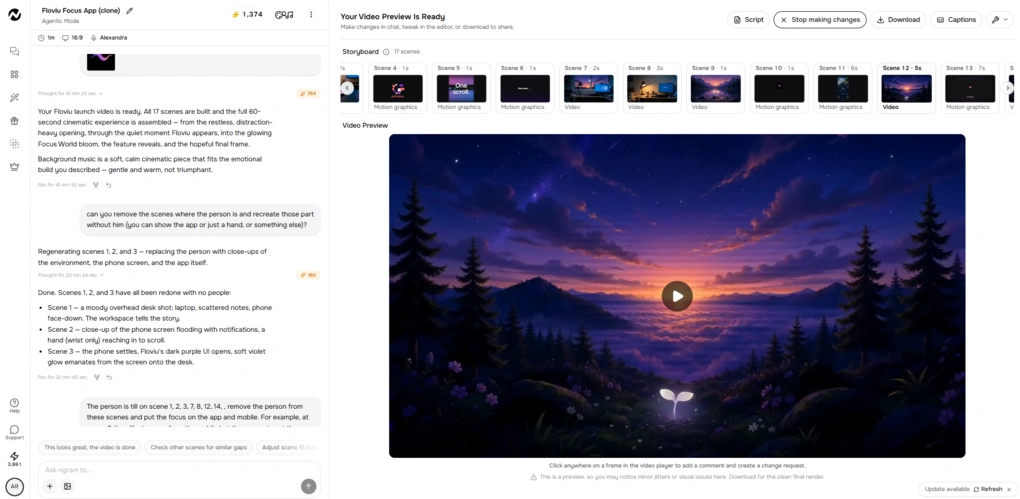Image resolution: width=1020 pixels, height=499 pixels.
Task: Select the Scene 7 storyboard thumbnail
Action: coord(588,88)
